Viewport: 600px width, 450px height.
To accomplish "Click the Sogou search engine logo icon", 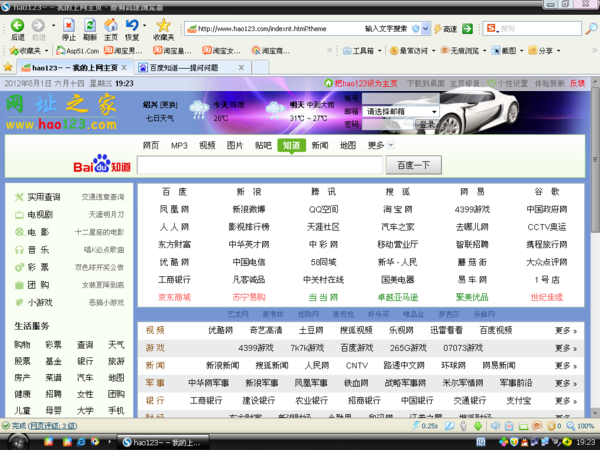I will point(491,28).
